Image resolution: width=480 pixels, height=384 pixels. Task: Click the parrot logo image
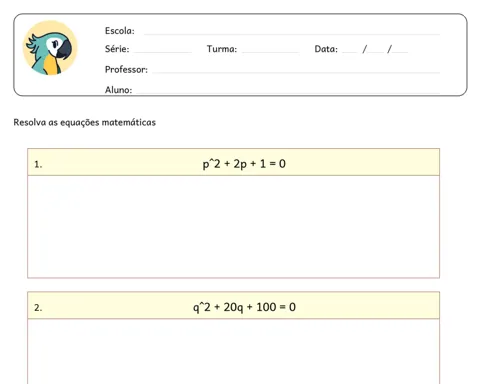(x=50, y=48)
